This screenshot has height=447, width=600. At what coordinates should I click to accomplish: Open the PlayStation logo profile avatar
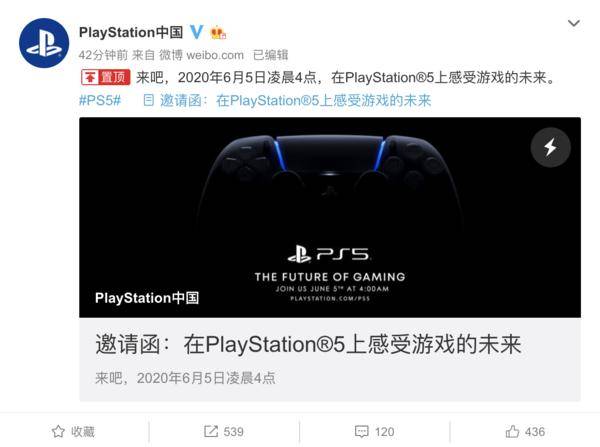[44, 43]
